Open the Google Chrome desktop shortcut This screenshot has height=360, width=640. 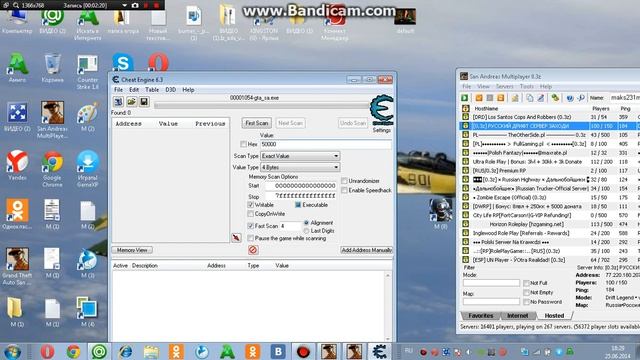point(52,168)
